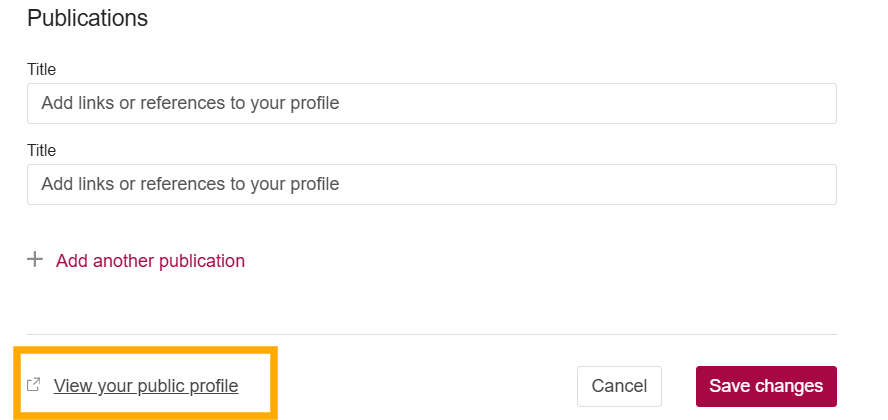Image resolution: width=888 pixels, height=420 pixels.
Task: Click placeholder text in the first Title field
Action: [x=190, y=103]
